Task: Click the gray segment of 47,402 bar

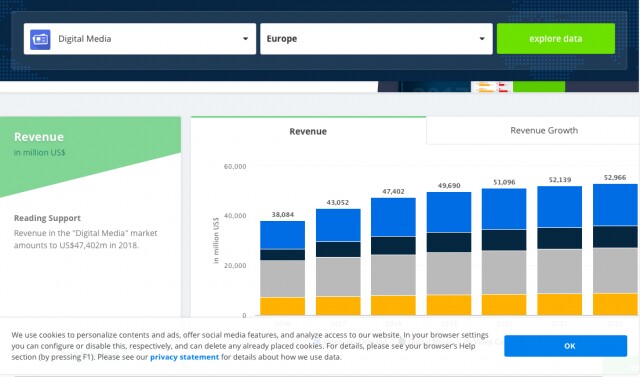Action: coord(393,275)
